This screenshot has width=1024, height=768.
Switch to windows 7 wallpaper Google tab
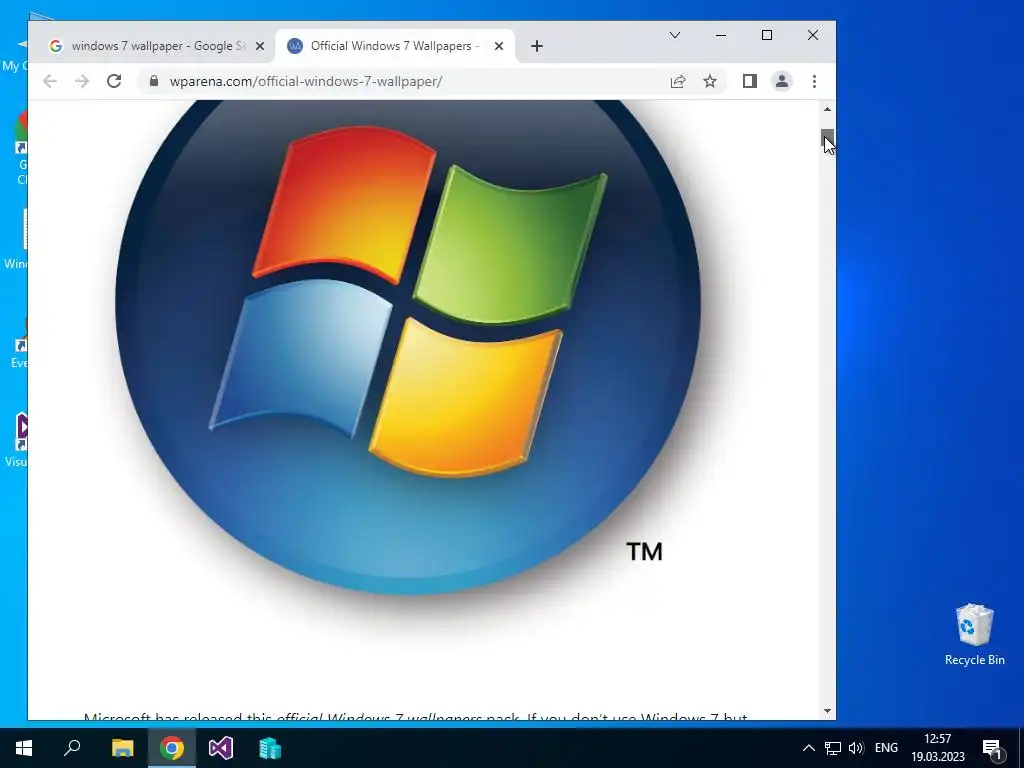[x=157, y=46]
